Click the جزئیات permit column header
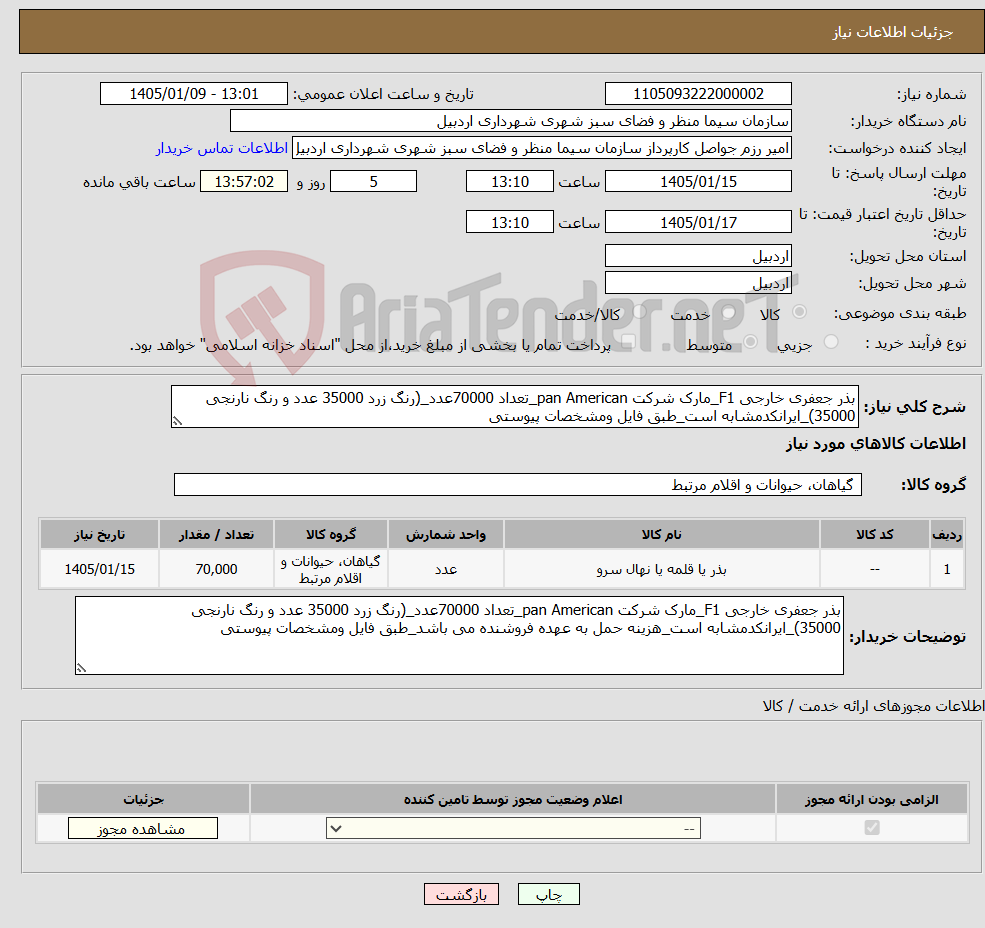The height and width of the screenshot is (928, 985). pyautogui.click(x=143, y=799)
